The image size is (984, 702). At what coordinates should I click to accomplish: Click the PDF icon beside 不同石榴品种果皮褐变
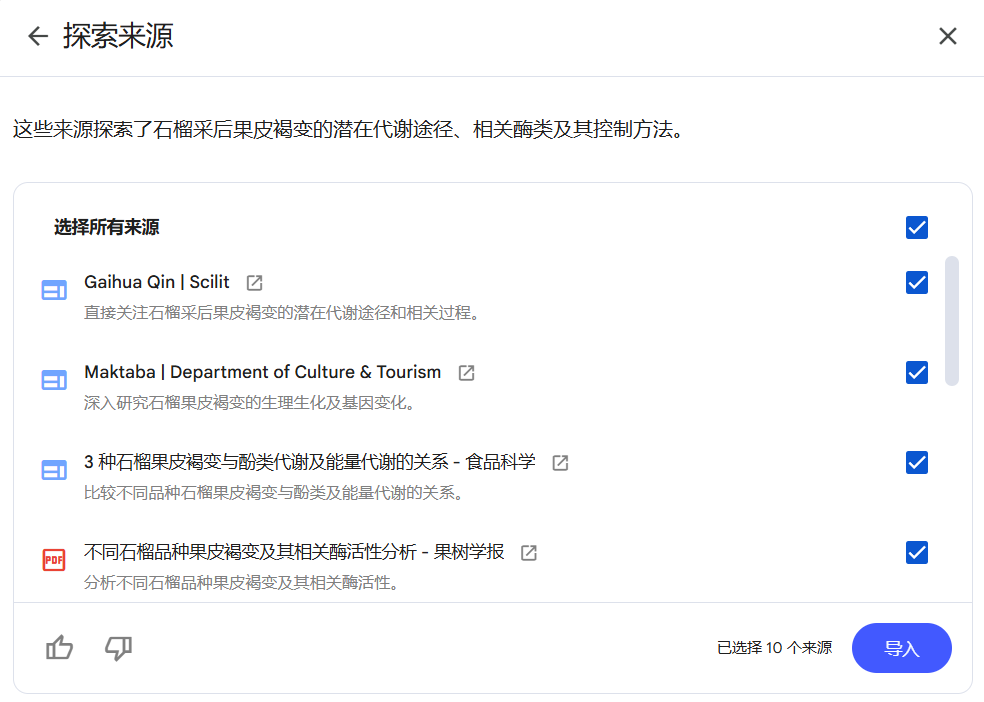[x=54, y=560]
